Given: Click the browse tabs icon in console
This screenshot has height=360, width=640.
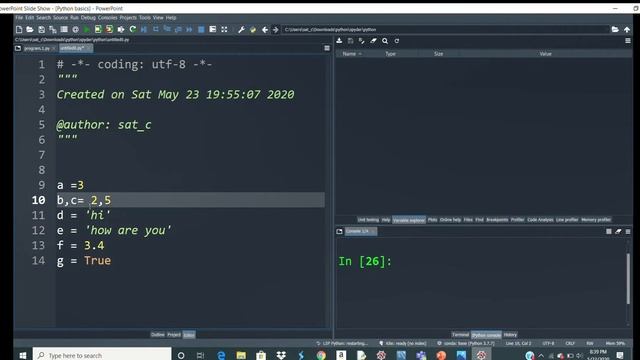Looking at the screenshot, I should (x=339, y=231).
